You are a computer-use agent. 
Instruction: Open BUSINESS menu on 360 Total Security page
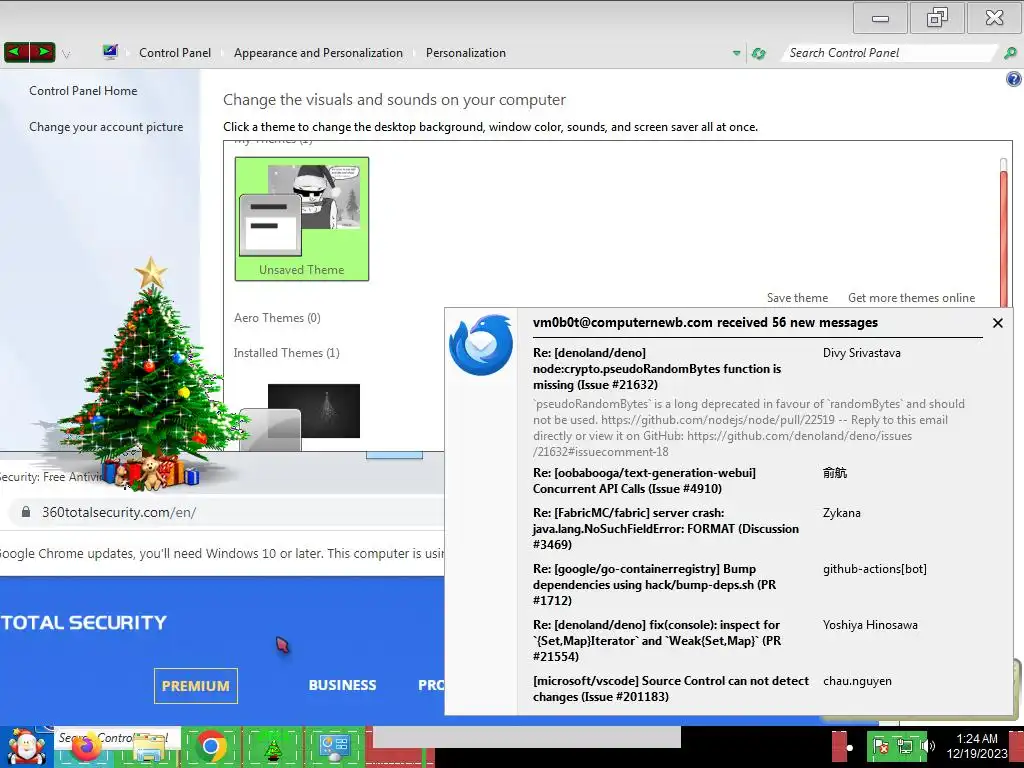tap(342, 685)
